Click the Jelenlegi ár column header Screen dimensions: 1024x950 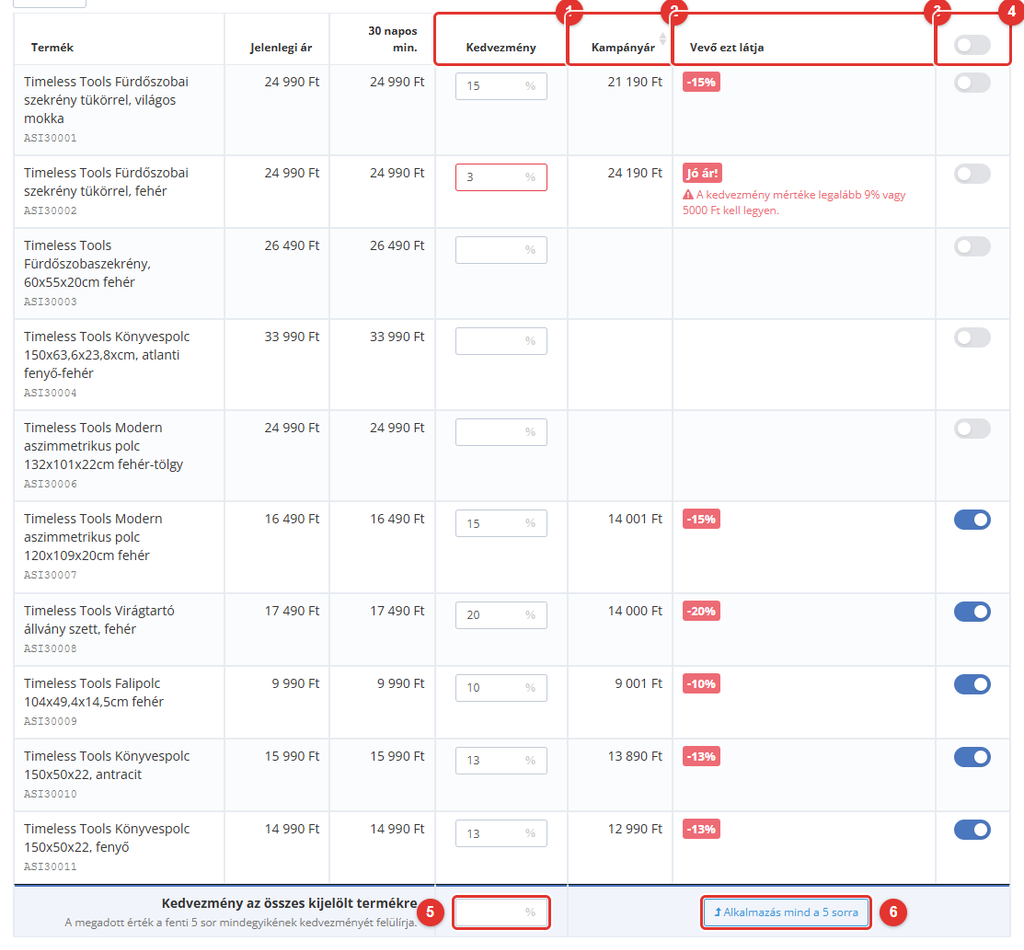[281, 47]
